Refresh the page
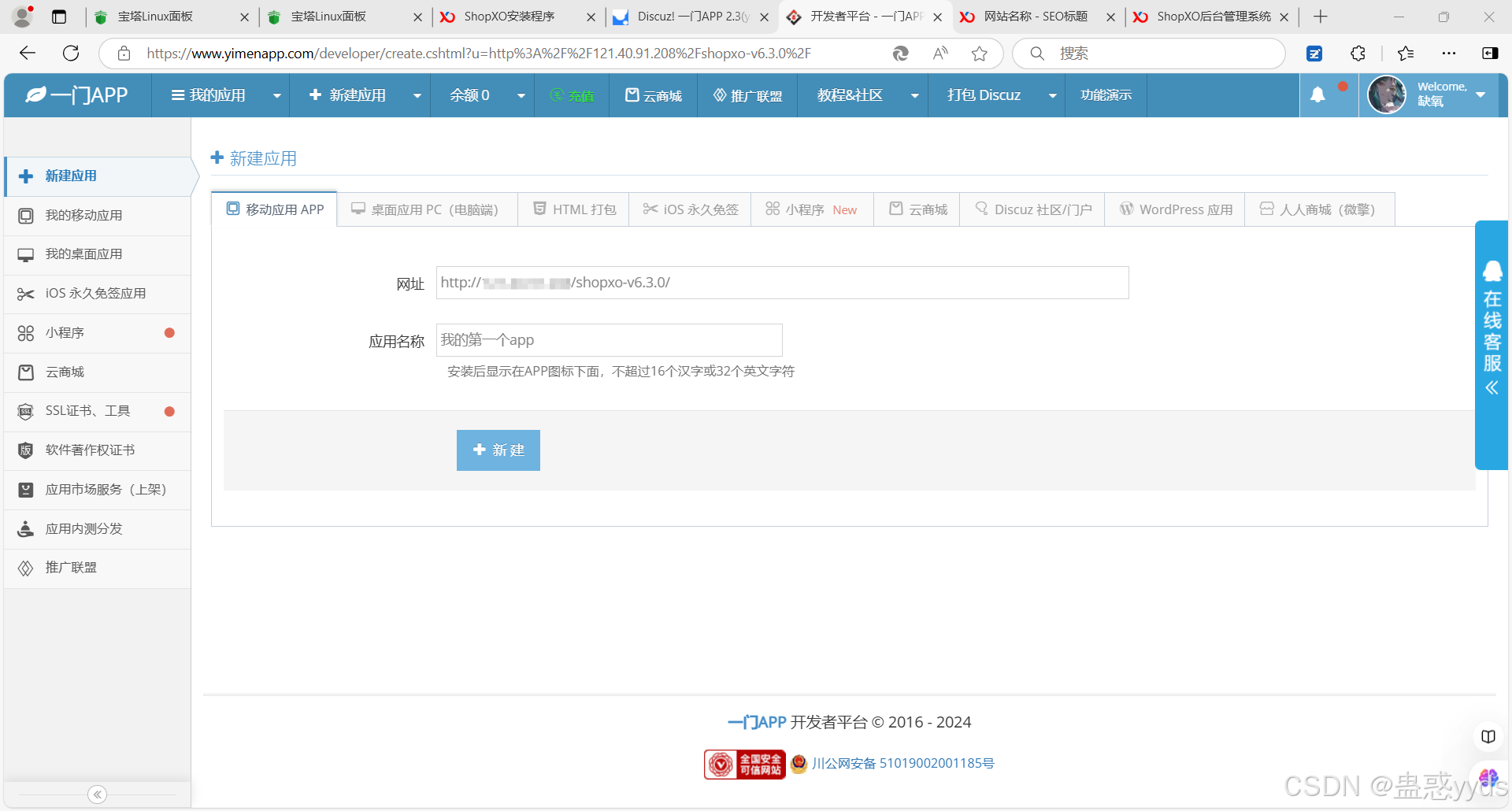Image resolution: width=1512 pixels, height=811 pixels. [x=71, y=53]
